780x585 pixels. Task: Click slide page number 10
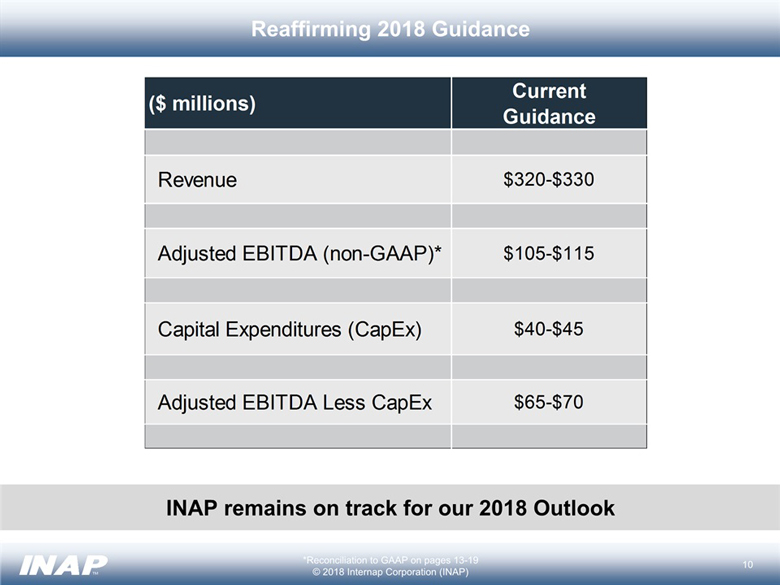coord(747,565)
